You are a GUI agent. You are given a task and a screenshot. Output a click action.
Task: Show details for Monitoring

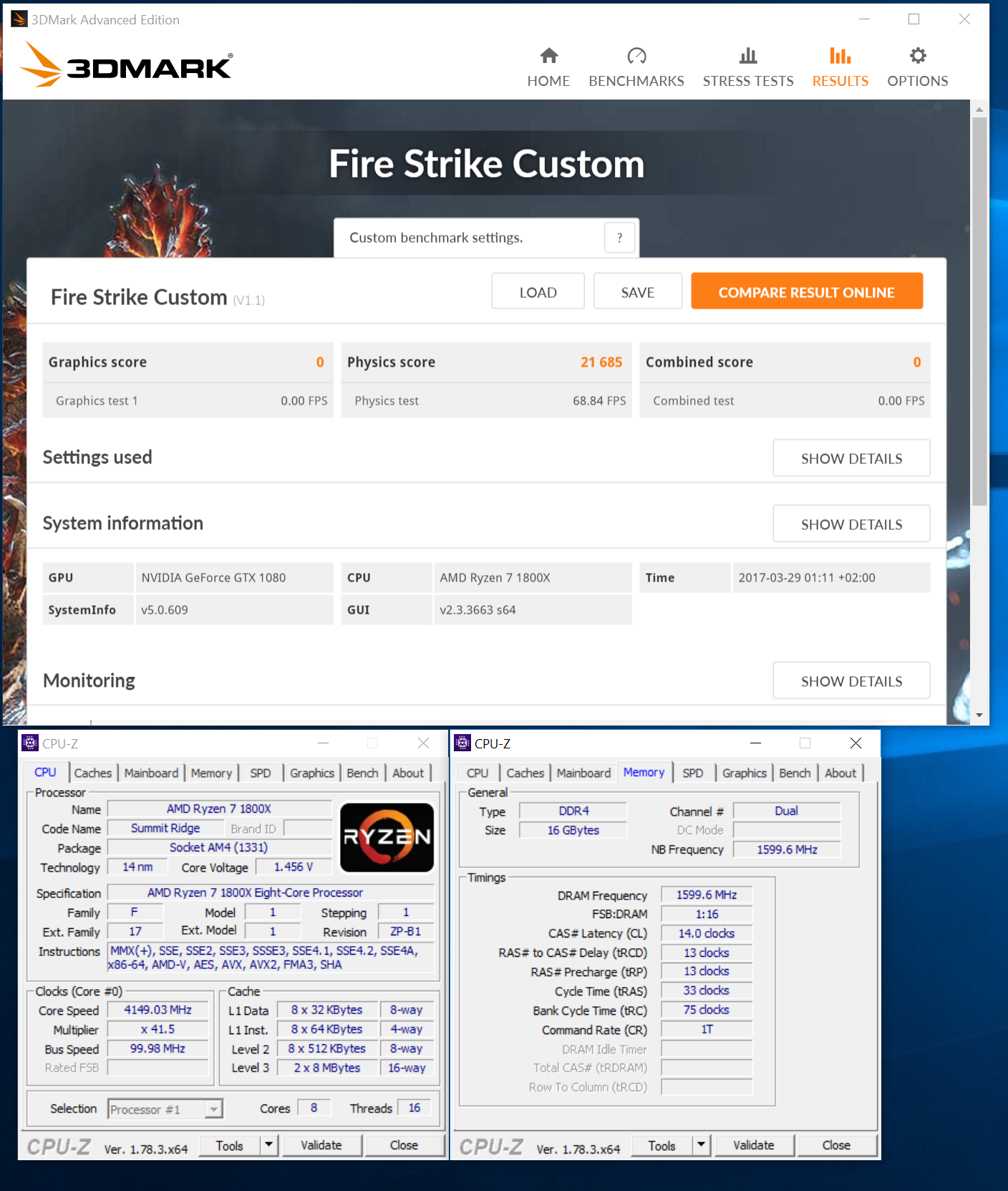851,681
